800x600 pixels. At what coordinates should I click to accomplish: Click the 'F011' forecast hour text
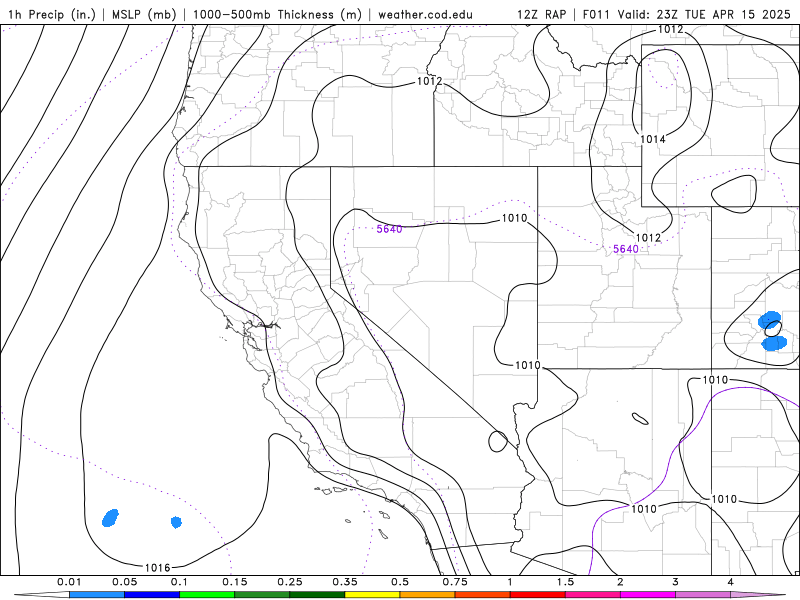[x=596, y=15]
